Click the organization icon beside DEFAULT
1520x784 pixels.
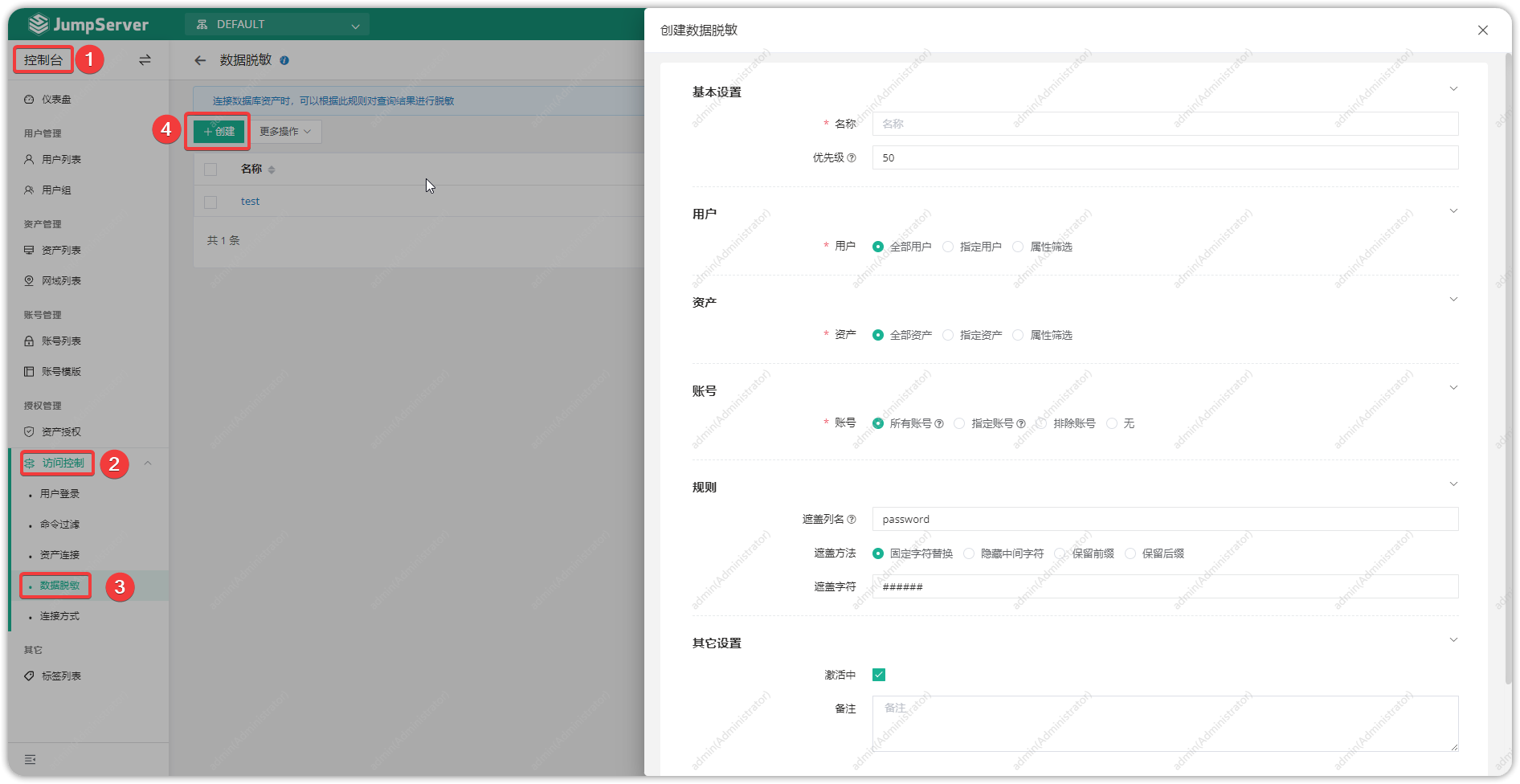coord(202,24)
